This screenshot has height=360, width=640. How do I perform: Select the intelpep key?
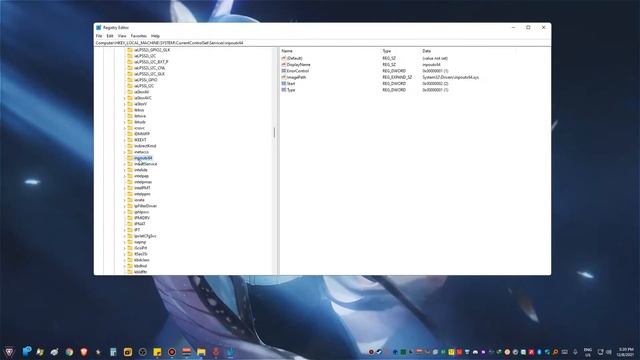(141, 176)
